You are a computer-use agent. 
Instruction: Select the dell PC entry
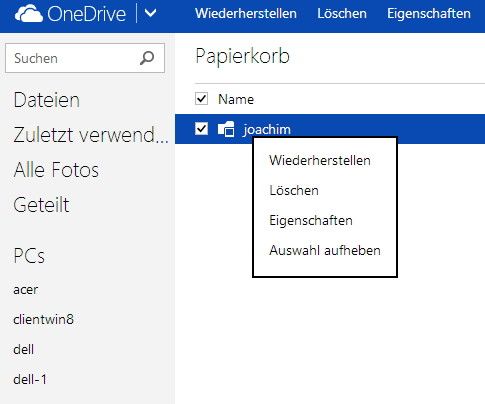[x=23, y=349]
